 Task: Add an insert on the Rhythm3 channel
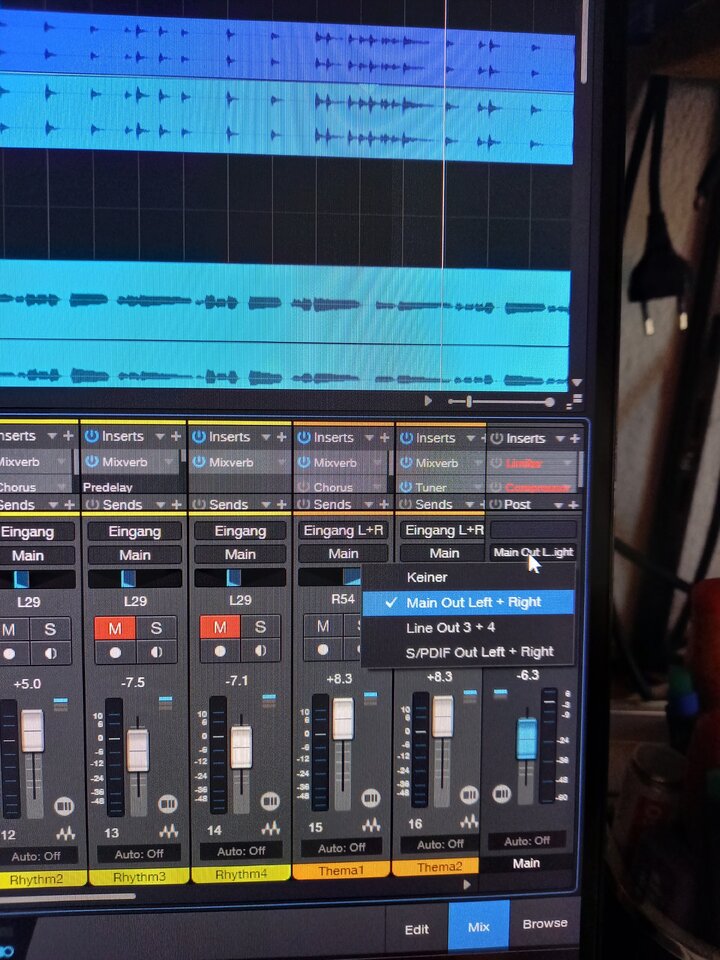click(x=176, y=436)
